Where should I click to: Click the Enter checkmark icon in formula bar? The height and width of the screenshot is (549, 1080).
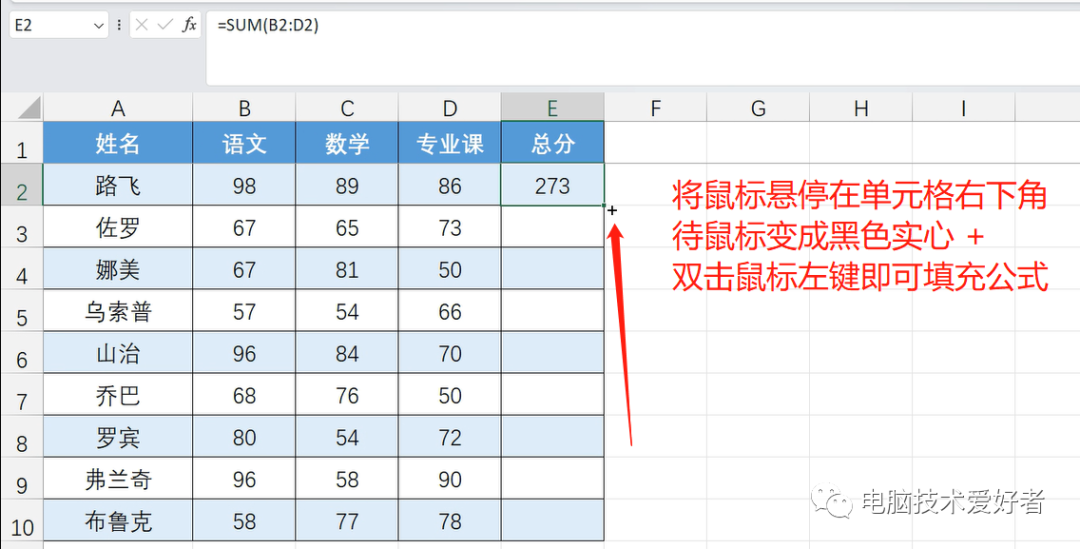pyautogui.click(x=165, y=25)
